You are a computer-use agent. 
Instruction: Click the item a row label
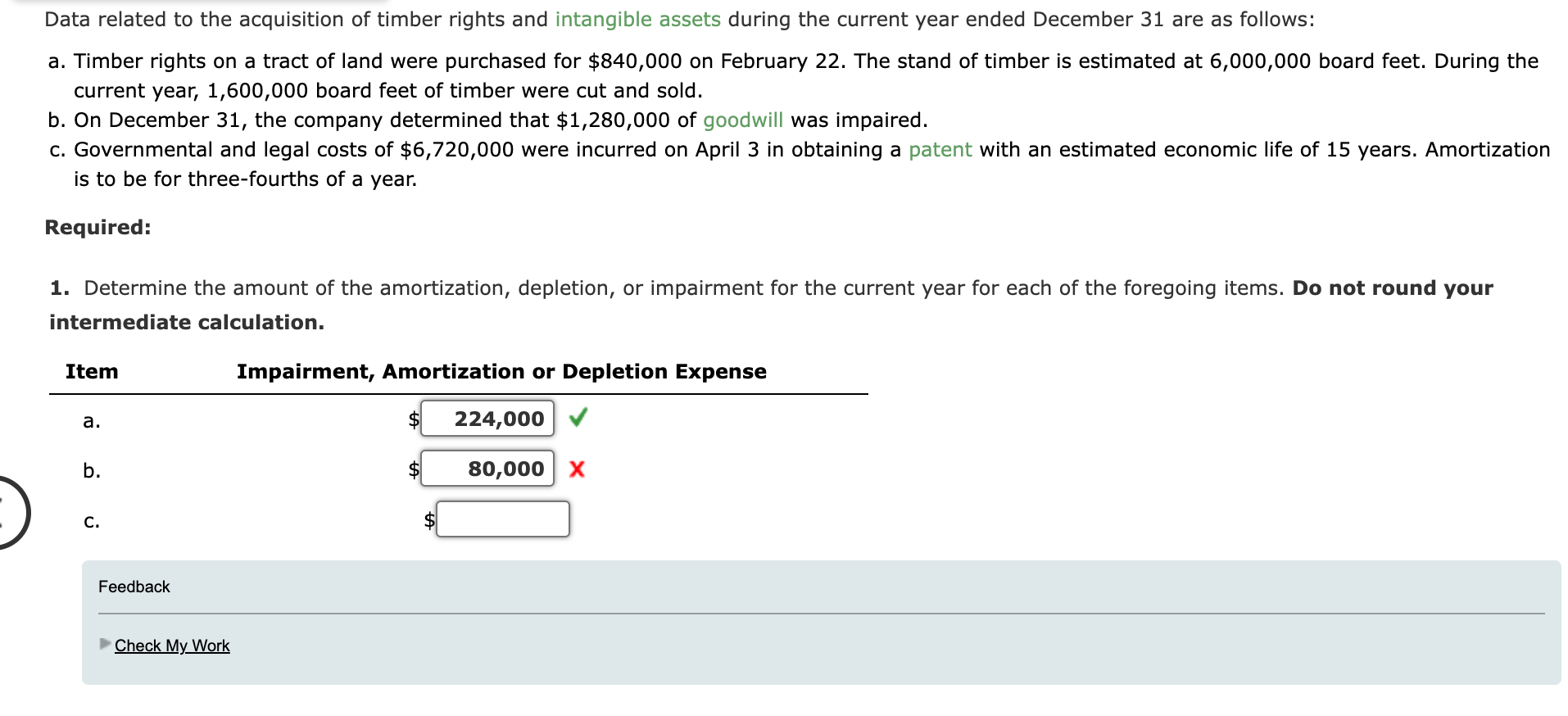(92, 421)
